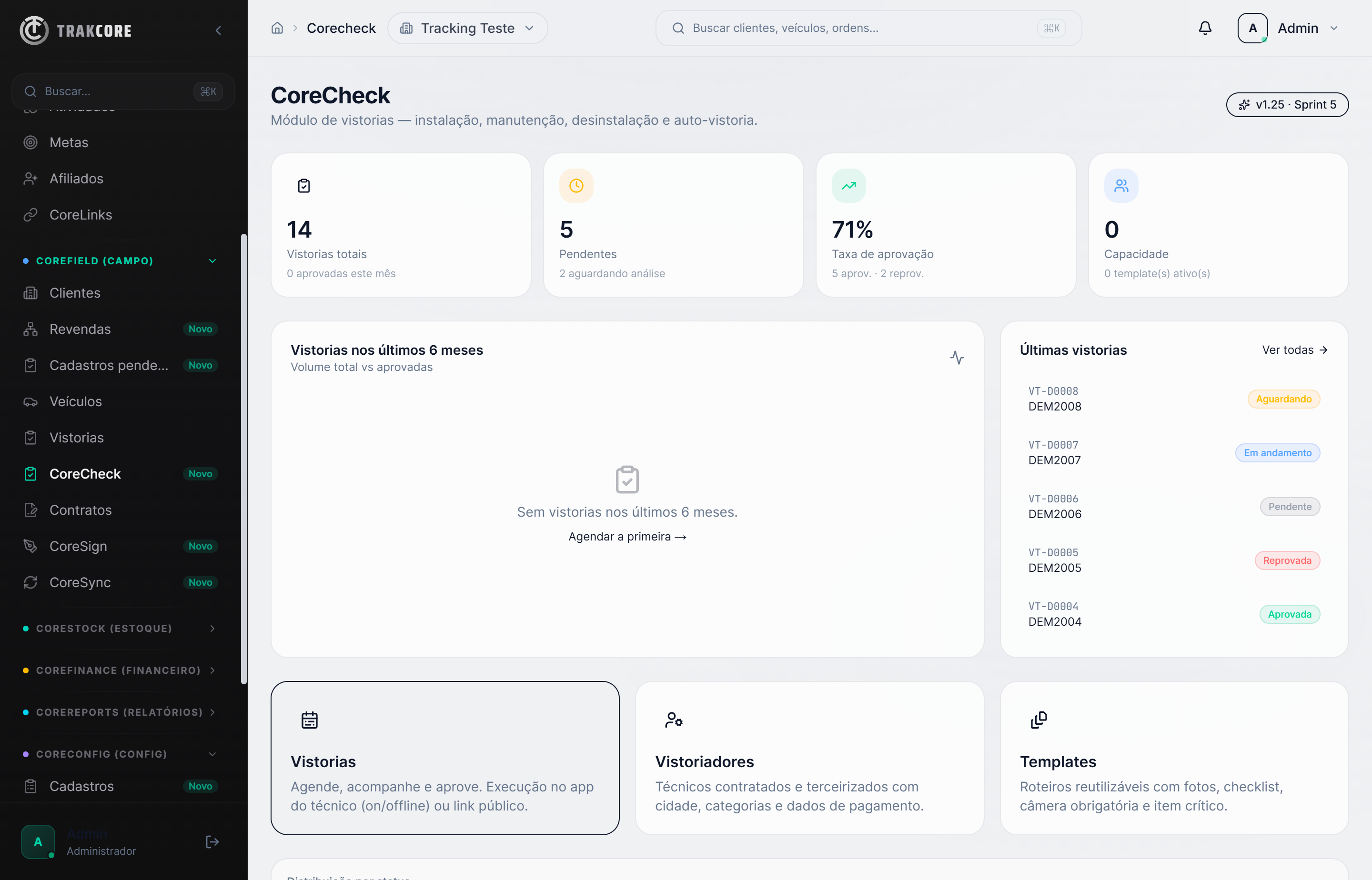Click the v1.25 · Sprint 5 badge
Image resolution: width=1372 pixels, height=880 pixels.
click(1286, 105)
